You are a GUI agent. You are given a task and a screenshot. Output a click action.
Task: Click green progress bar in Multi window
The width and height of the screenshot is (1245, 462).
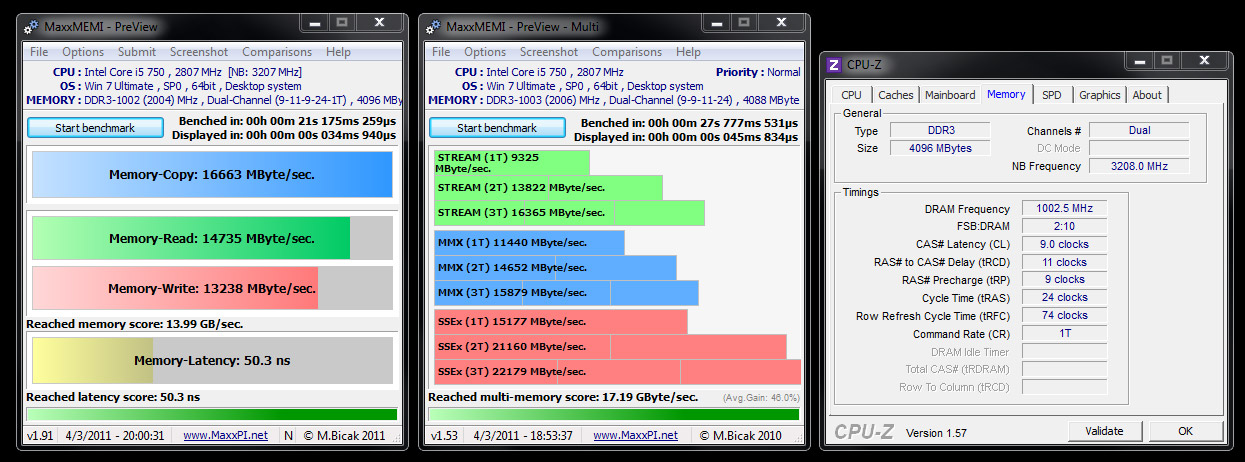pyautogui.click(x=613, y=414)
